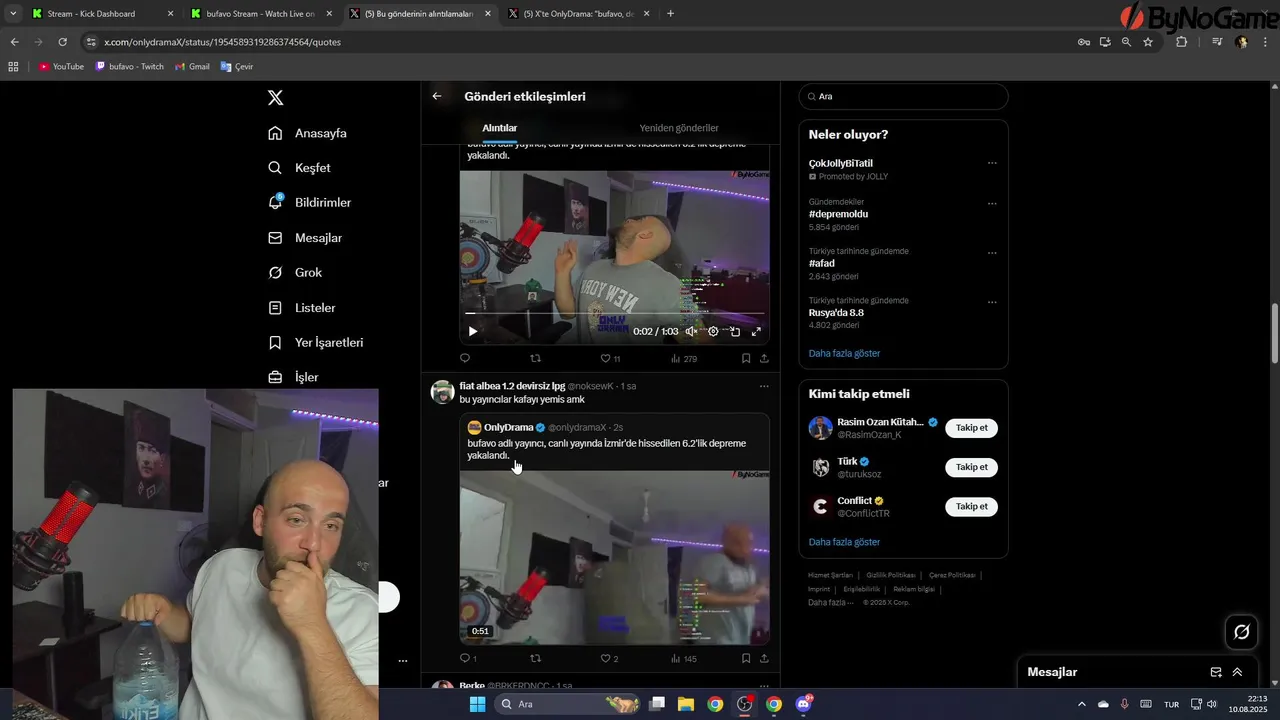Open the second video thumbnail marked 0:51
The height and width of the screenshot is (720, 1280).
click(614, 557)
